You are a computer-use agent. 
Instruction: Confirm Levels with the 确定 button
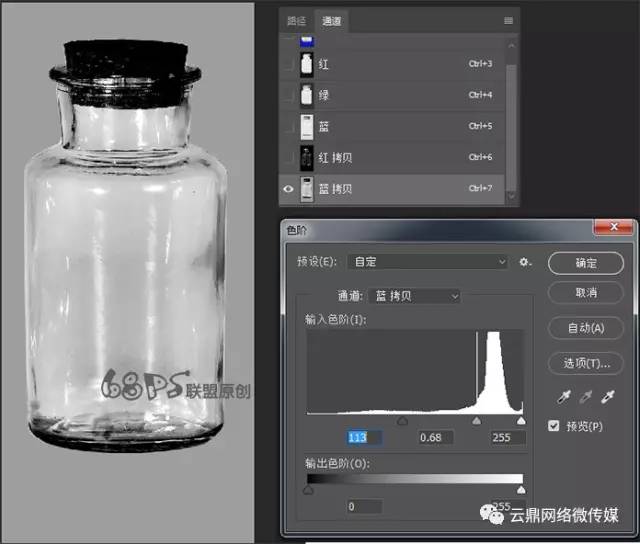click(585, 263)
